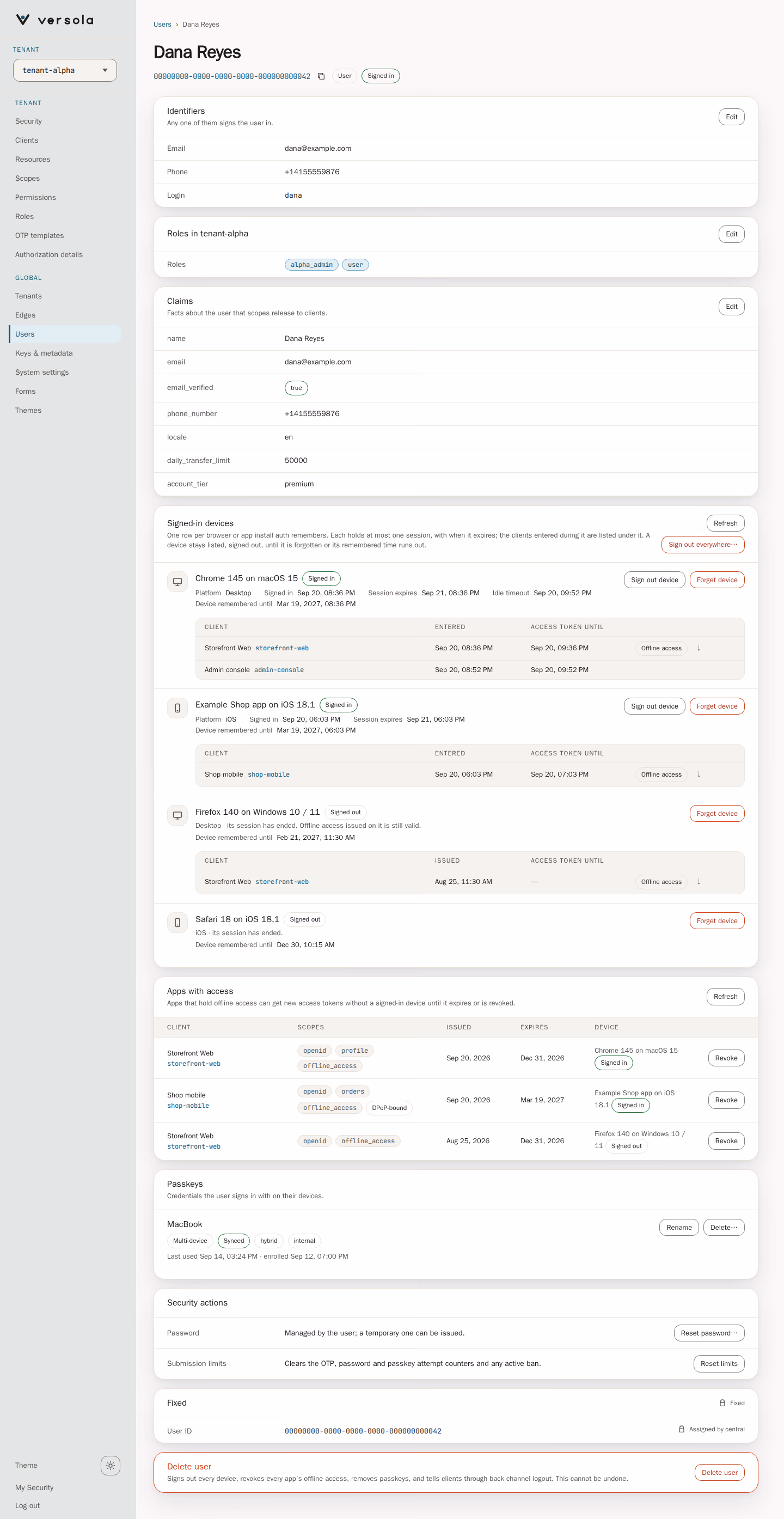This screenshot has height=1519, width=784.
Task: Rename the MacBook passkey
Action: click(x=679, y=1227)
